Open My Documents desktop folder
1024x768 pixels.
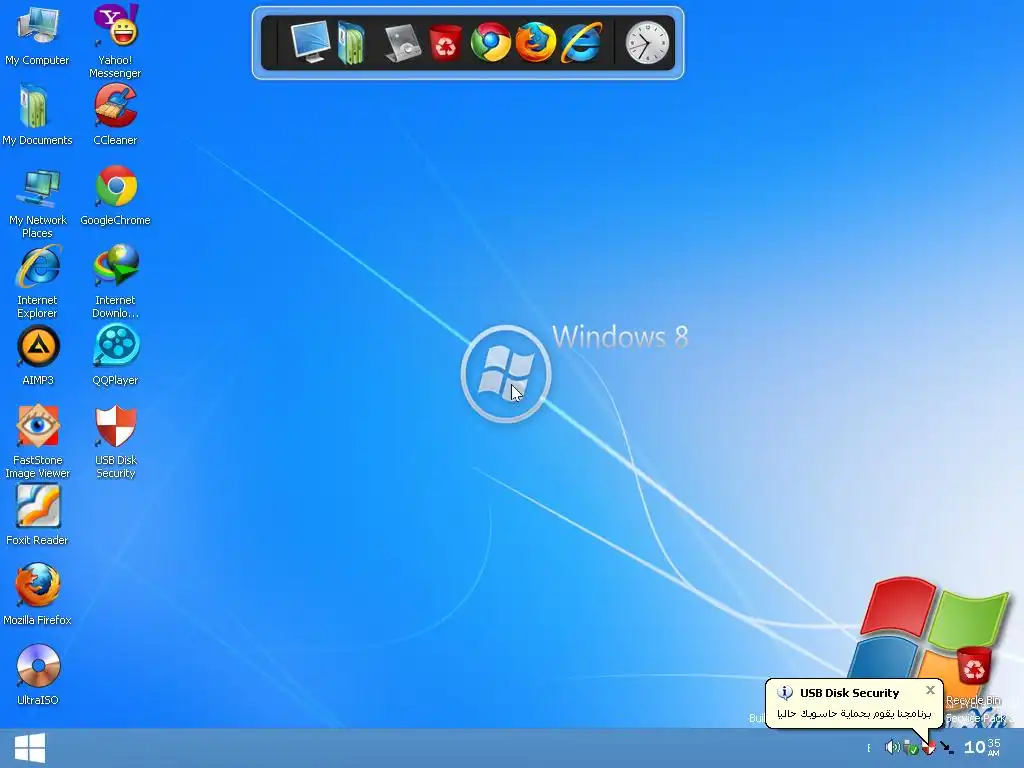point(37,114)
